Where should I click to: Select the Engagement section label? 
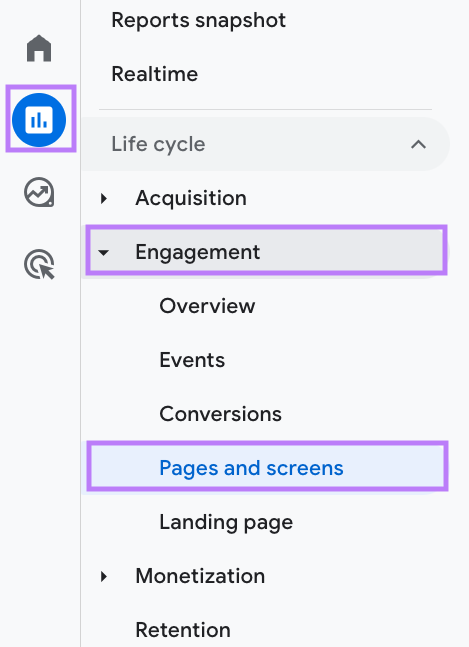click(198, 252)
